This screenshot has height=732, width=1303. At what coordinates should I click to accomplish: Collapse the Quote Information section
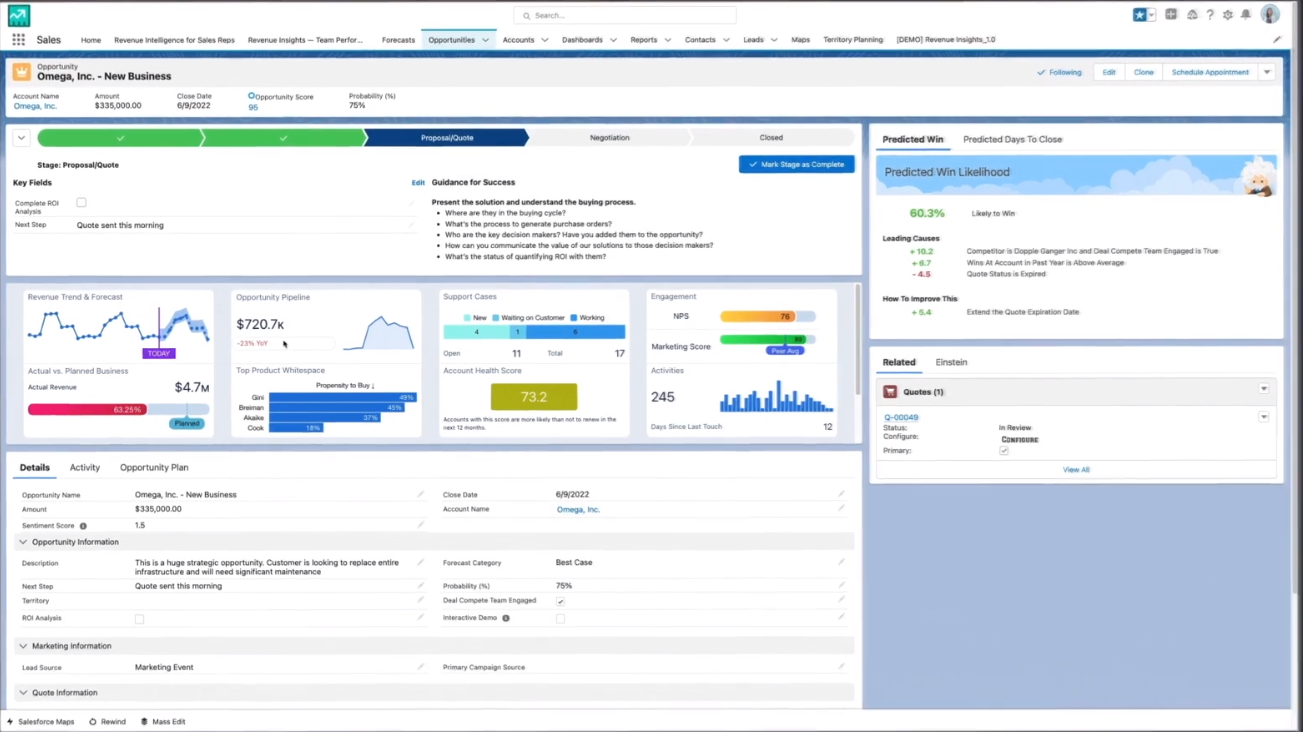tap(23, 692)
